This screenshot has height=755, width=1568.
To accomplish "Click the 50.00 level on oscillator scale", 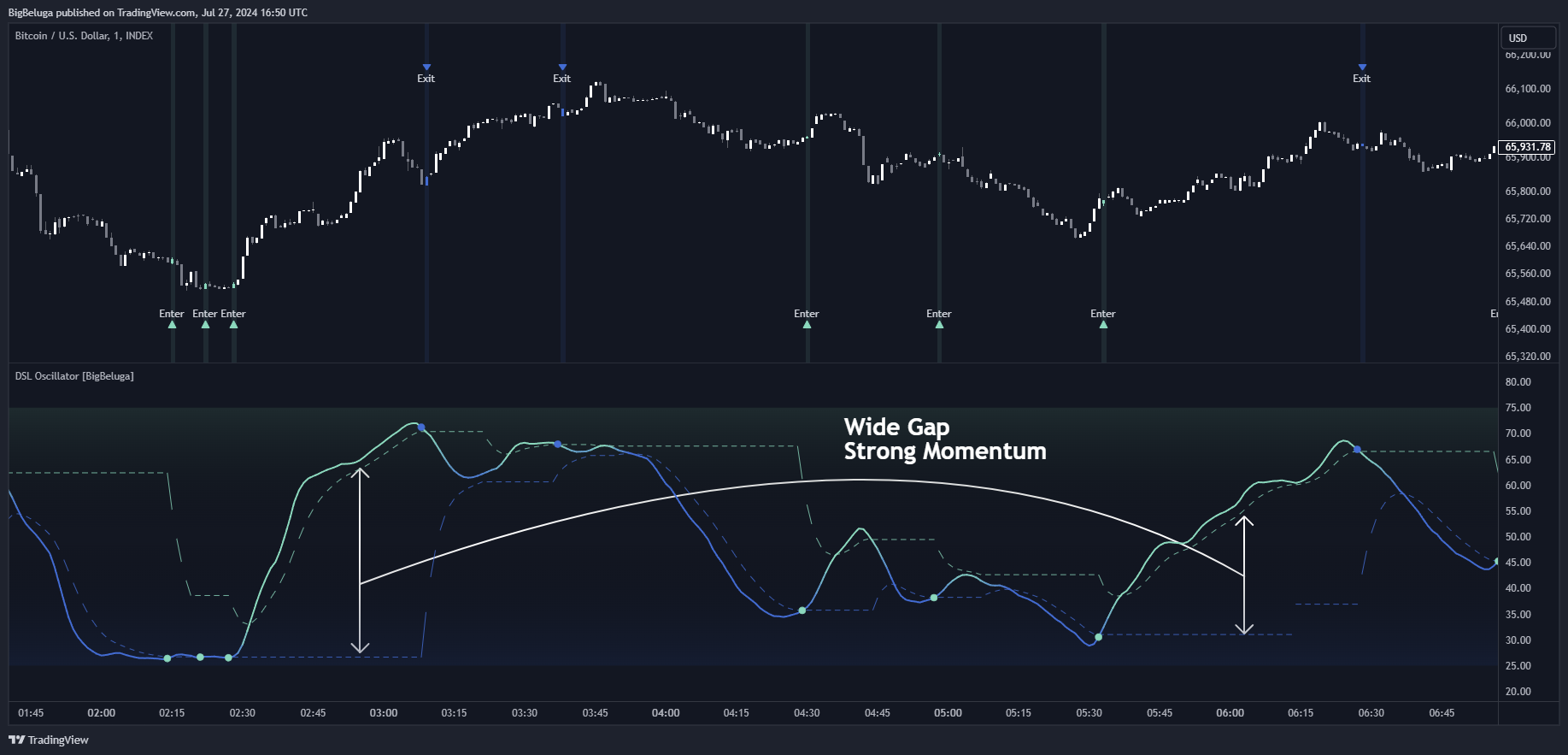I will click(1518, 537).
